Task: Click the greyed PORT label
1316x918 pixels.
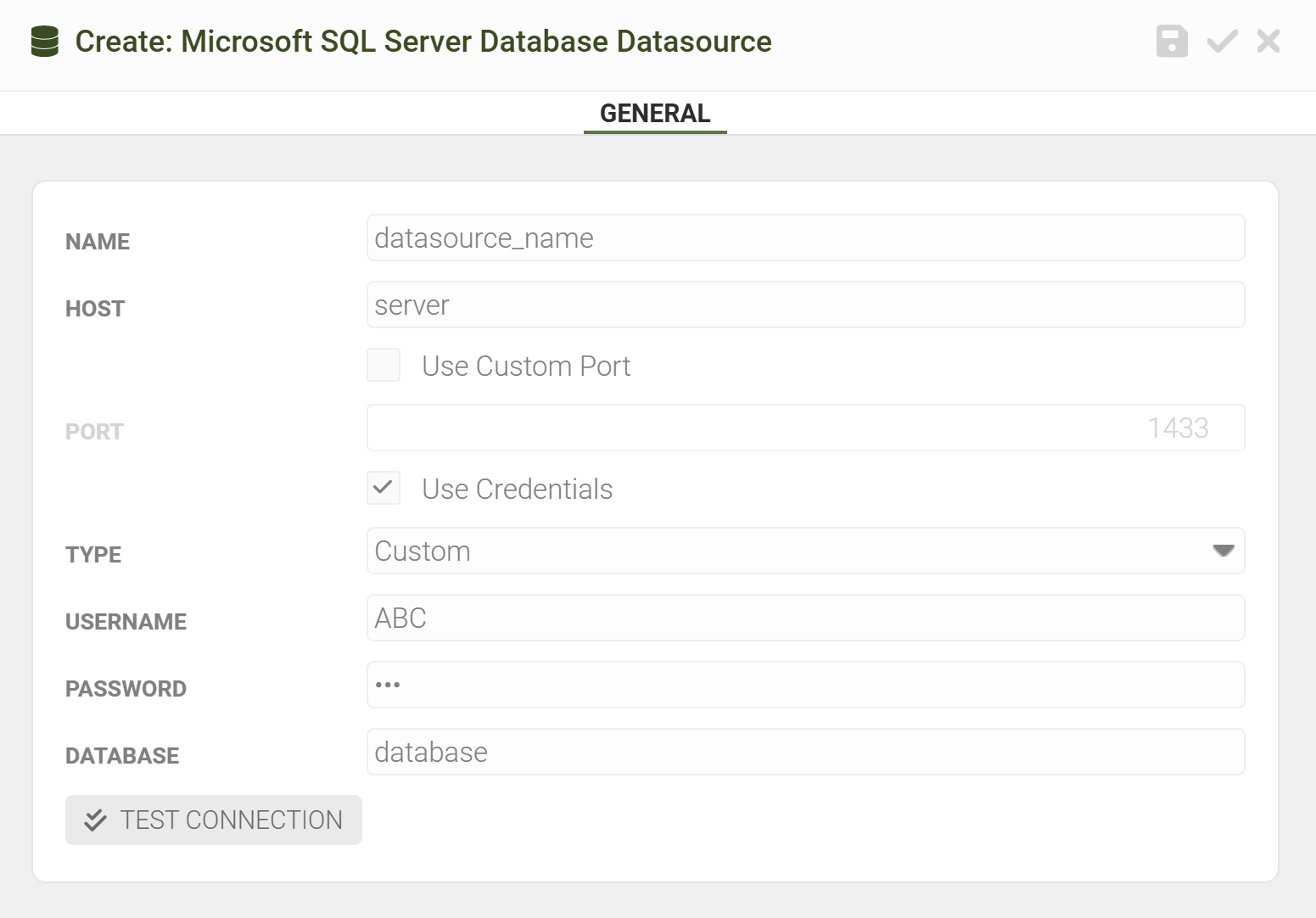Action: pos(94,432)
